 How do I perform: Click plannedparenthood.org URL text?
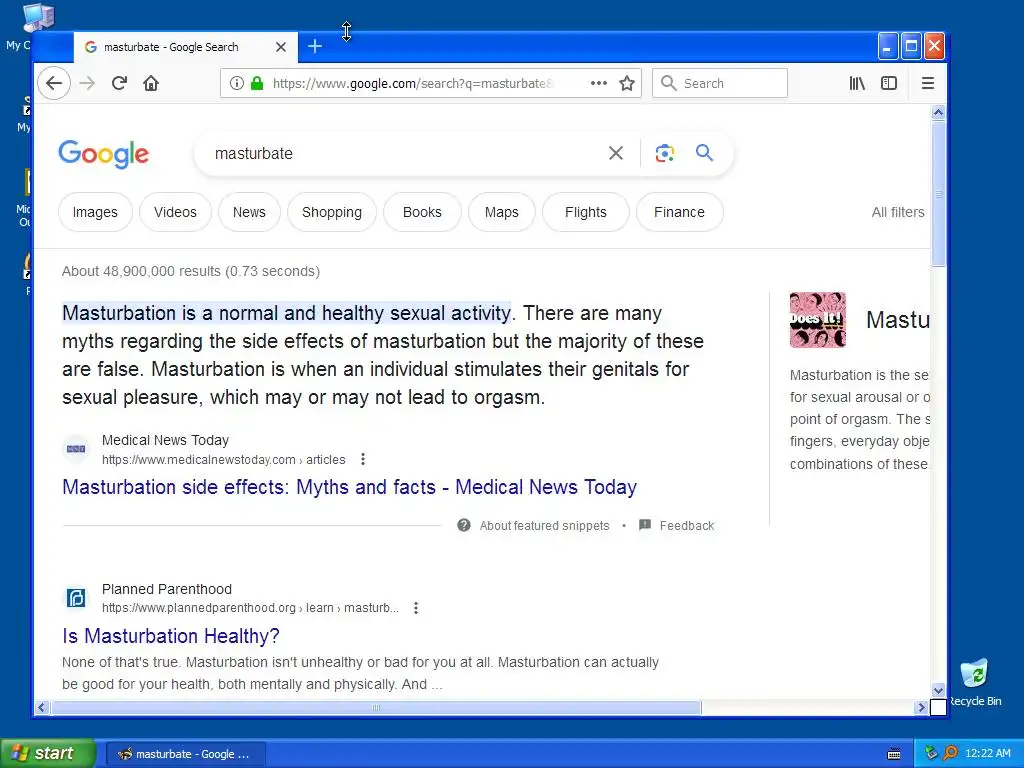[x=250, y=608]
